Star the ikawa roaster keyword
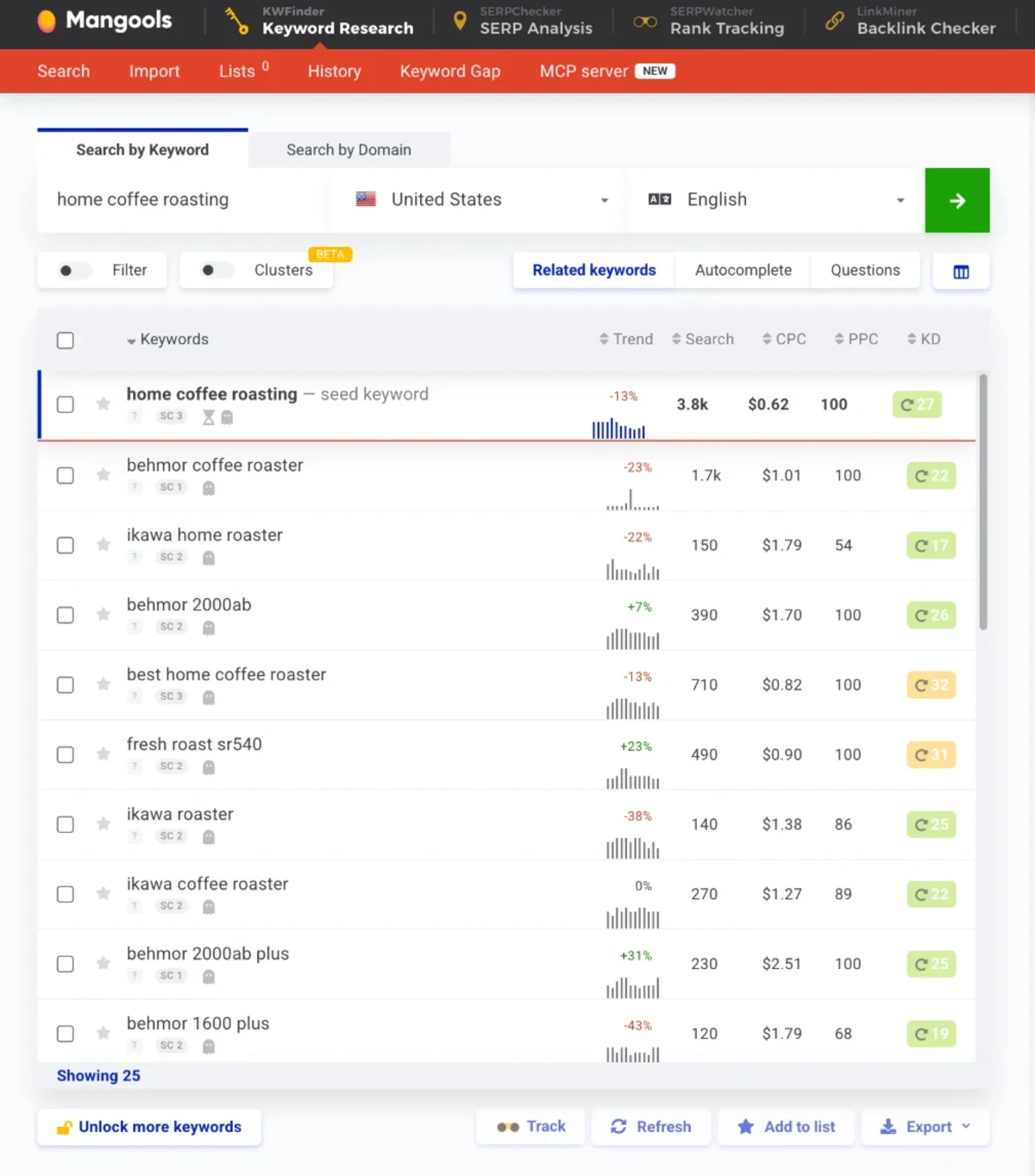This screenshot has height=1176, width=1035. pyautogui.click(x=103, y=823)
